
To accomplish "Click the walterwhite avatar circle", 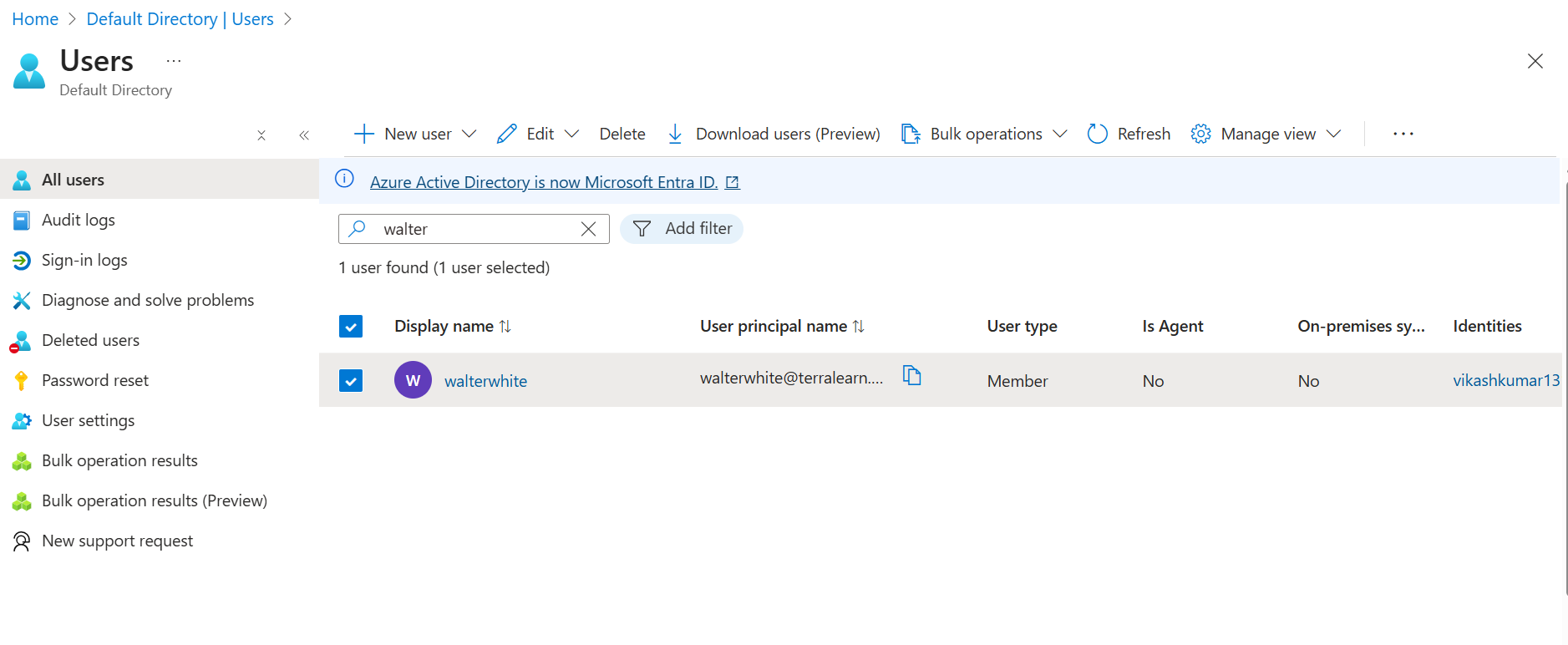I will [x=413, y=380].
